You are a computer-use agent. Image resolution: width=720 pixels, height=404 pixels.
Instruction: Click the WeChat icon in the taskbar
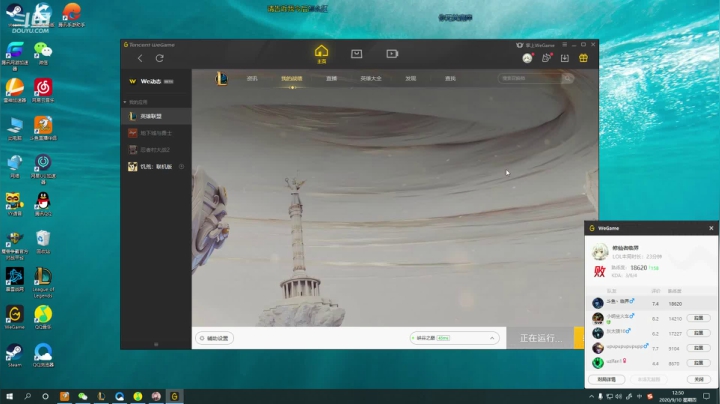(83, 396)
